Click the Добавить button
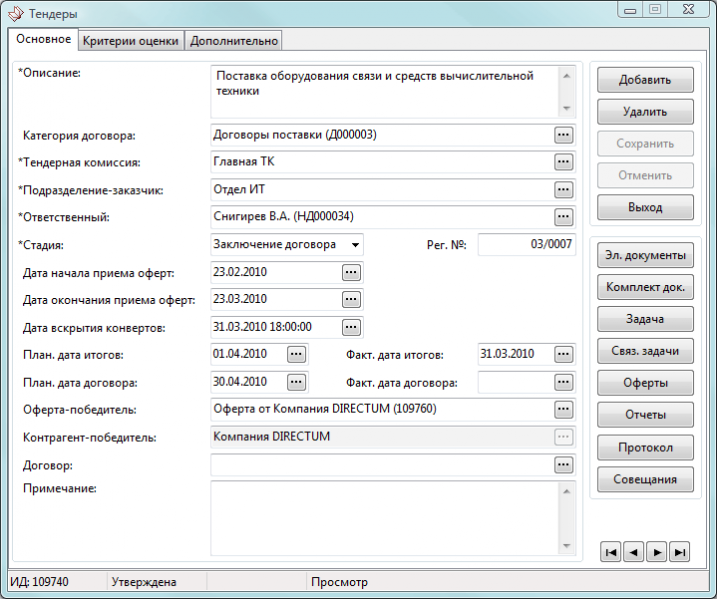Screen dimensions: 717x599 (x=644, y=80)
